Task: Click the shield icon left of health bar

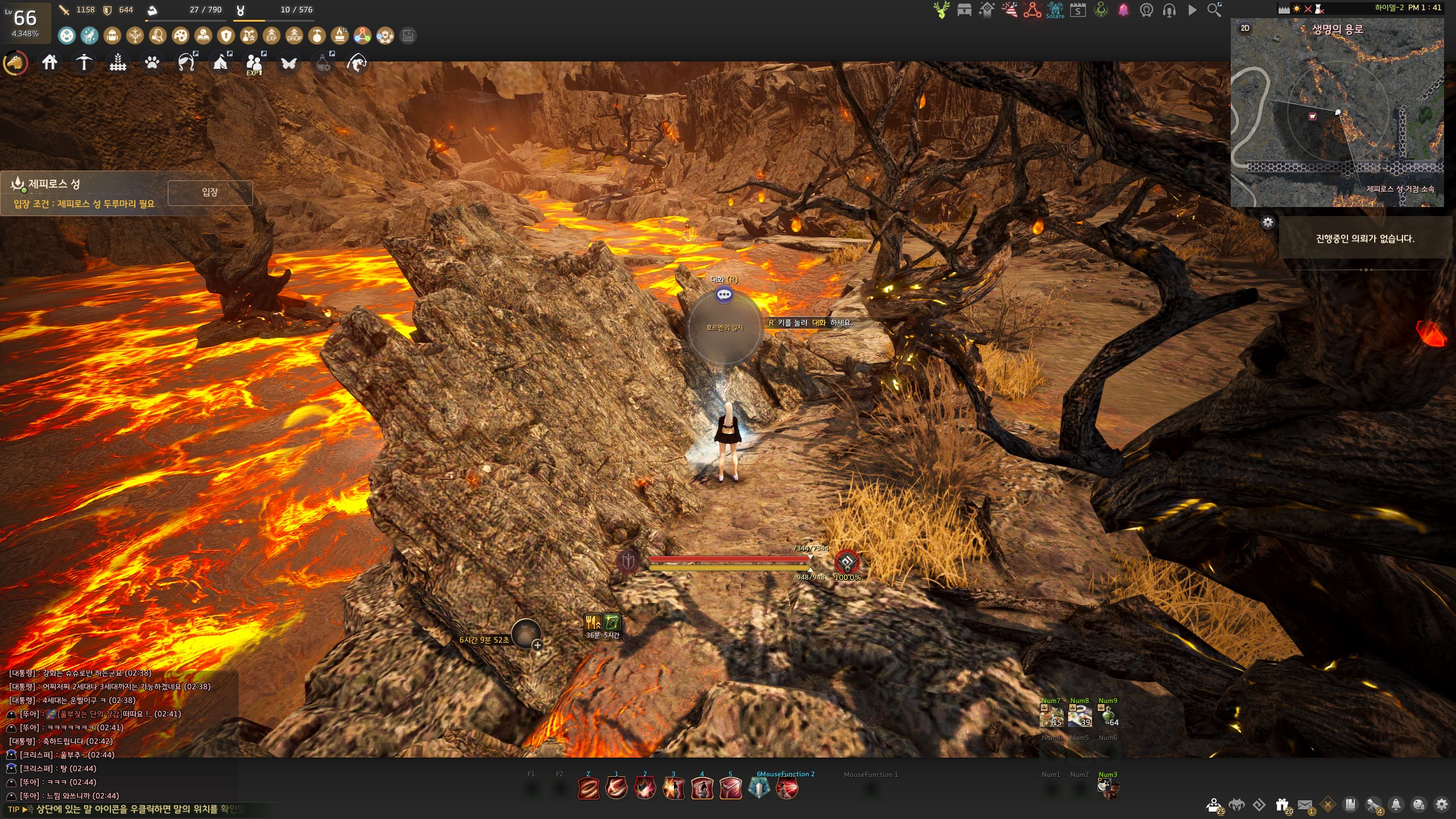Action: click(628, 561)
